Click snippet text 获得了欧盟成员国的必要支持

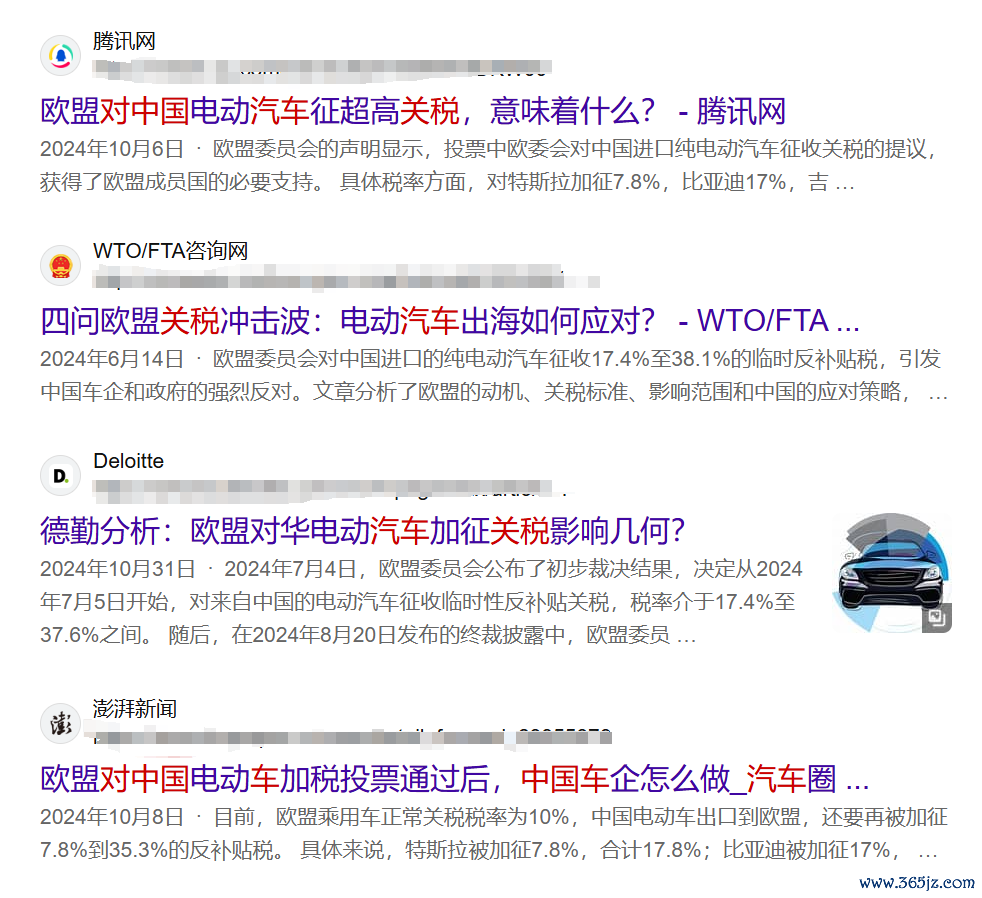click(177, 182)
